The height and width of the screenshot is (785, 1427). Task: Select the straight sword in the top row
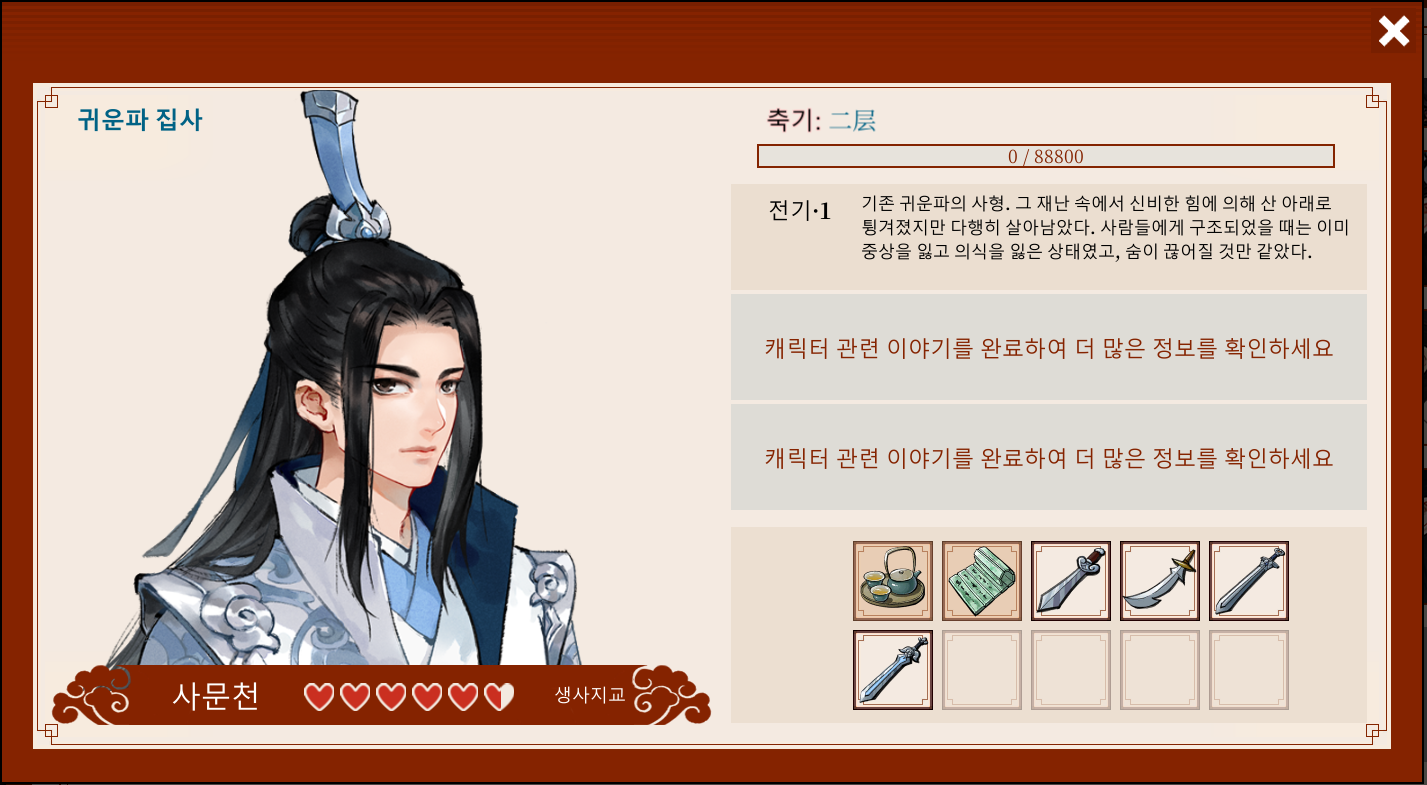[x=1249, y=581]
